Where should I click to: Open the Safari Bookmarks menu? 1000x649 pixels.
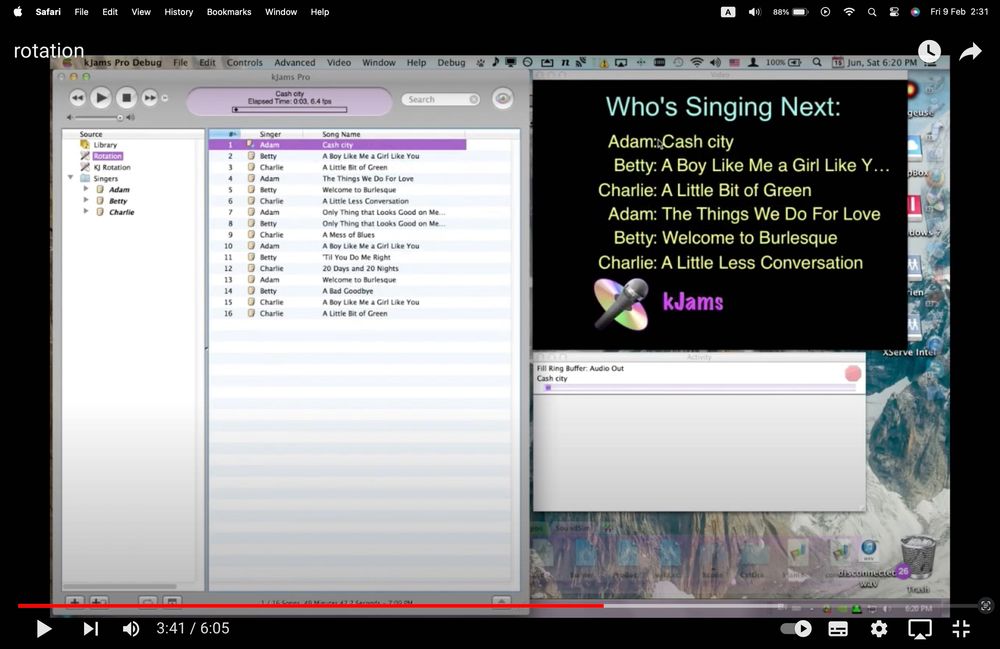[x=229, y=11]
